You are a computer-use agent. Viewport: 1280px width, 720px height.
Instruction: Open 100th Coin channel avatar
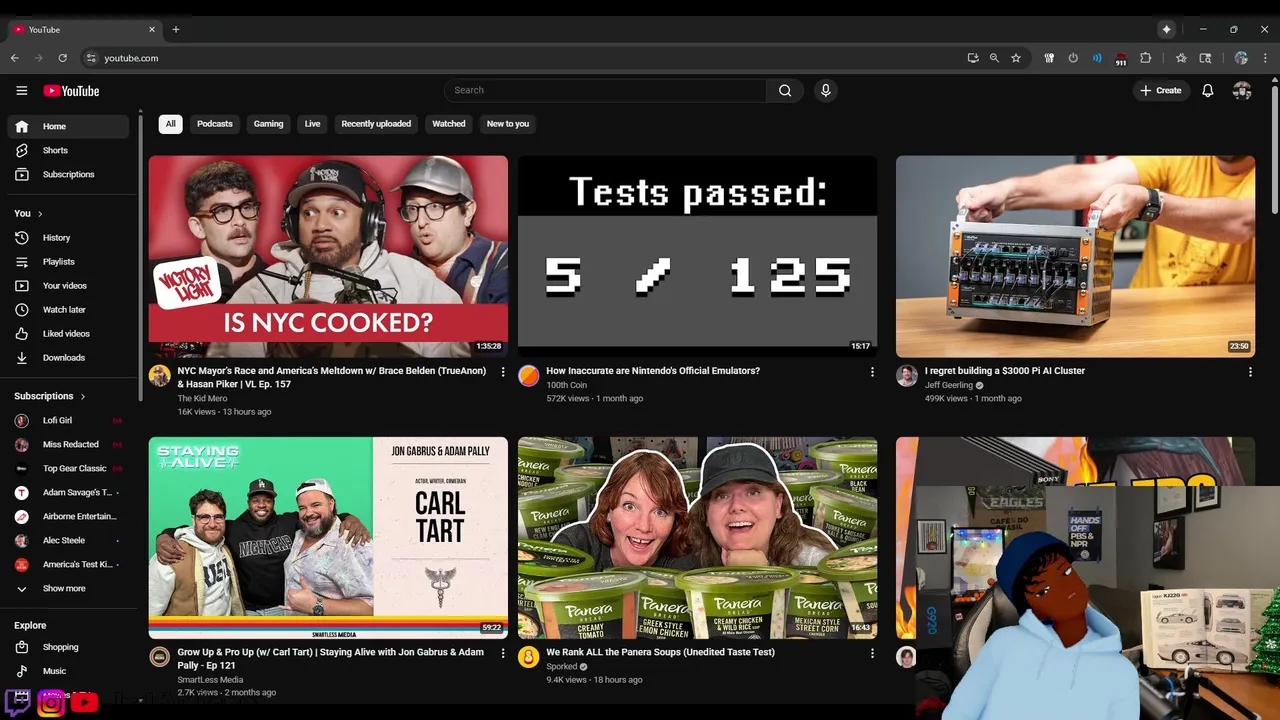(x=529, y=376)
